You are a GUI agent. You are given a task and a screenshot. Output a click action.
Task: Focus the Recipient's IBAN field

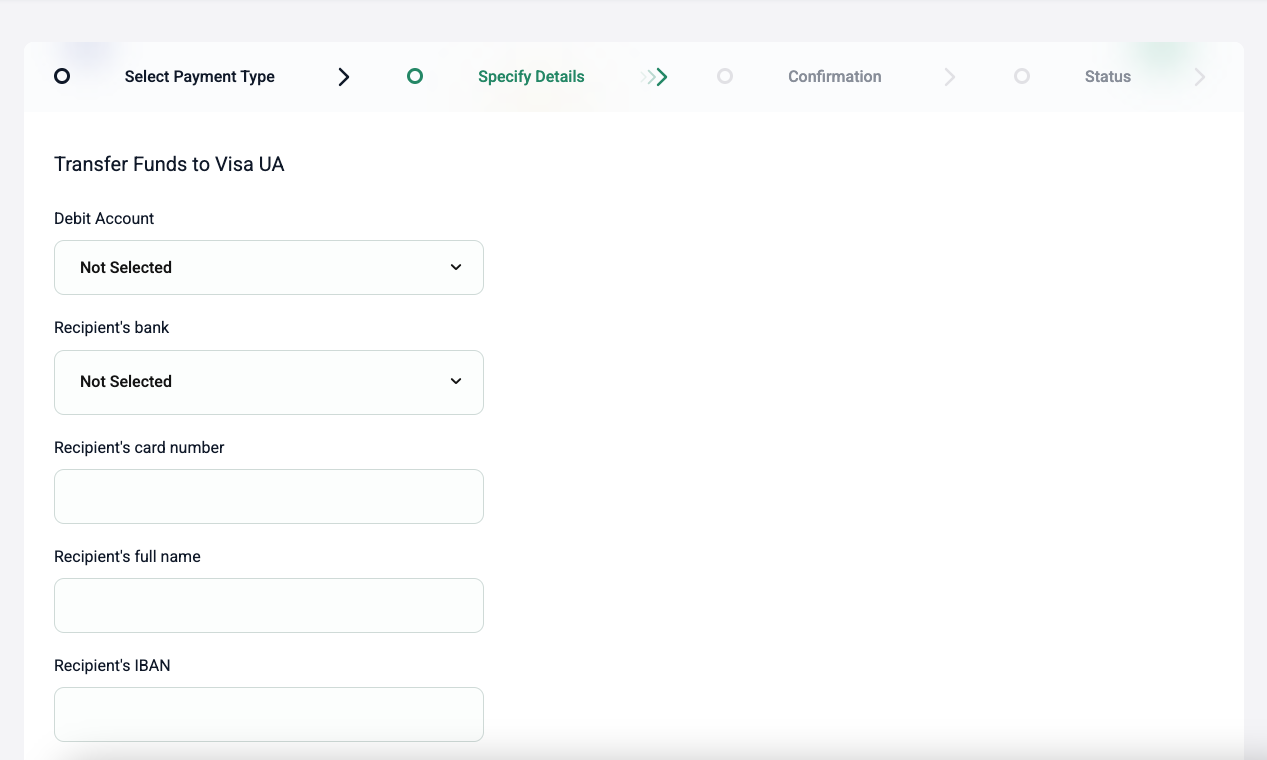tap(269, 714)
